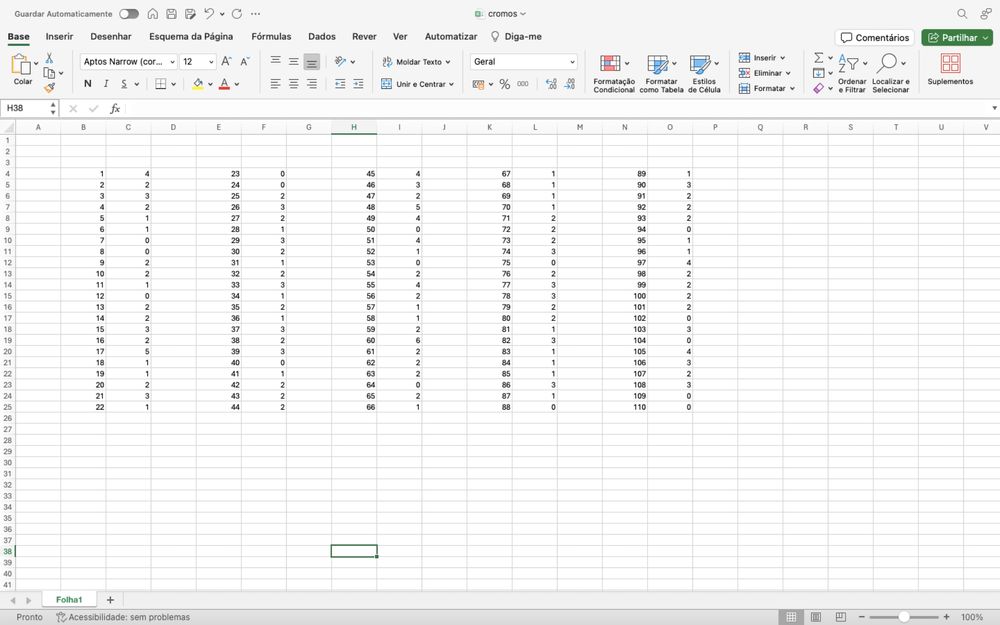The width and height of the screenshot is (1000, 625).
Task: Switch to Page Layout view icon
Action: (816, 617)
